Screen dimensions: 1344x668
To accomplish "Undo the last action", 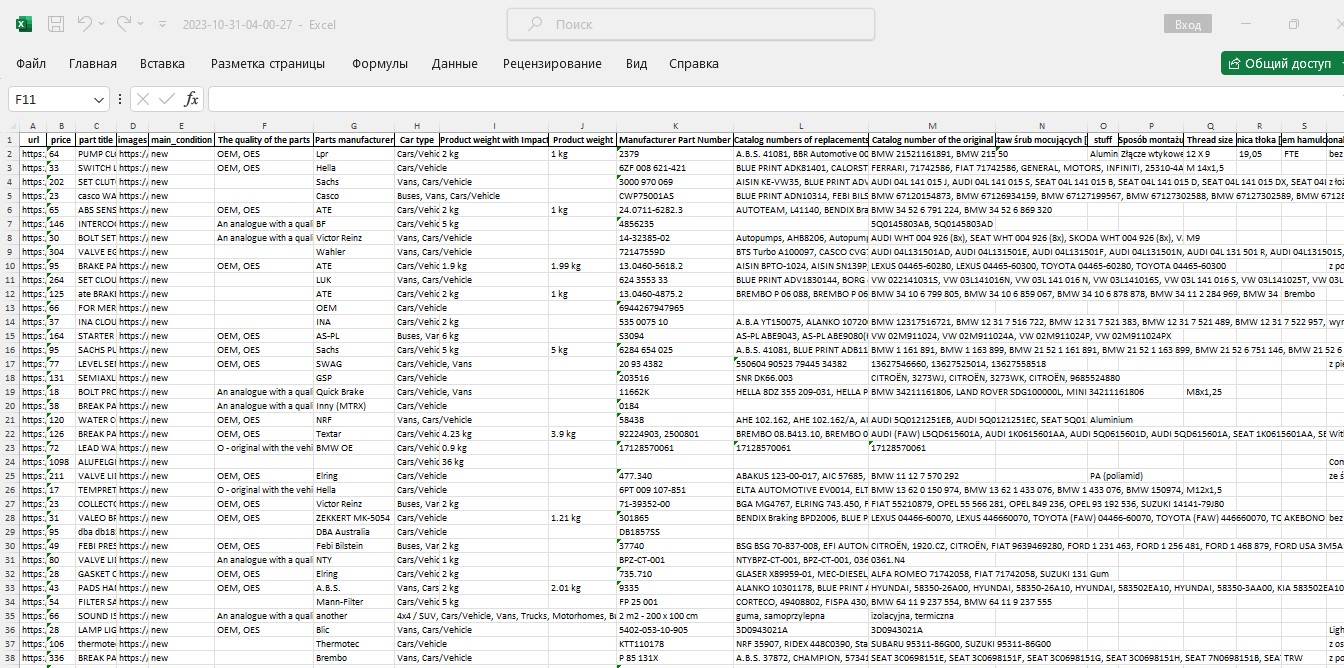I will pyautogui.click(x=85, y=23).
